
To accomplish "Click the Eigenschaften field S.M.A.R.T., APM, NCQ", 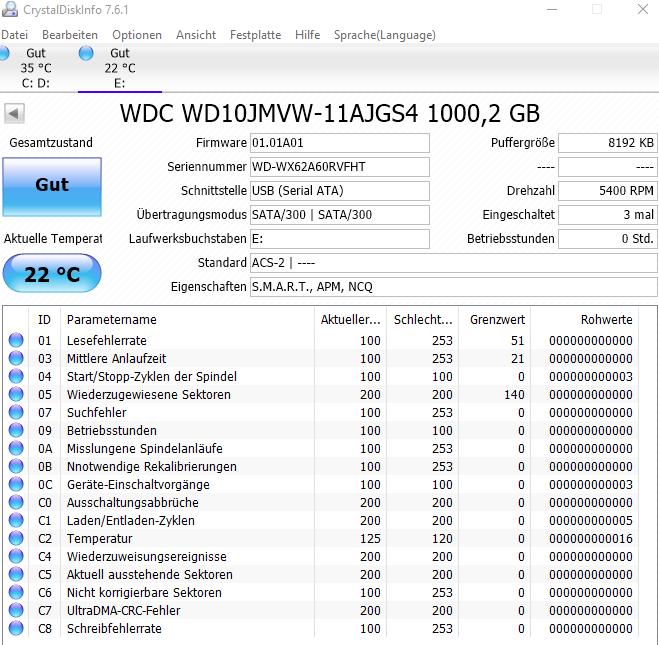I will click(x=454, y=287).
